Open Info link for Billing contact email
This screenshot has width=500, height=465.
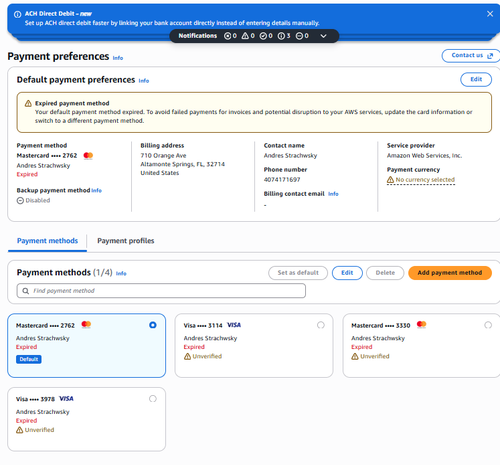[333, 194]
